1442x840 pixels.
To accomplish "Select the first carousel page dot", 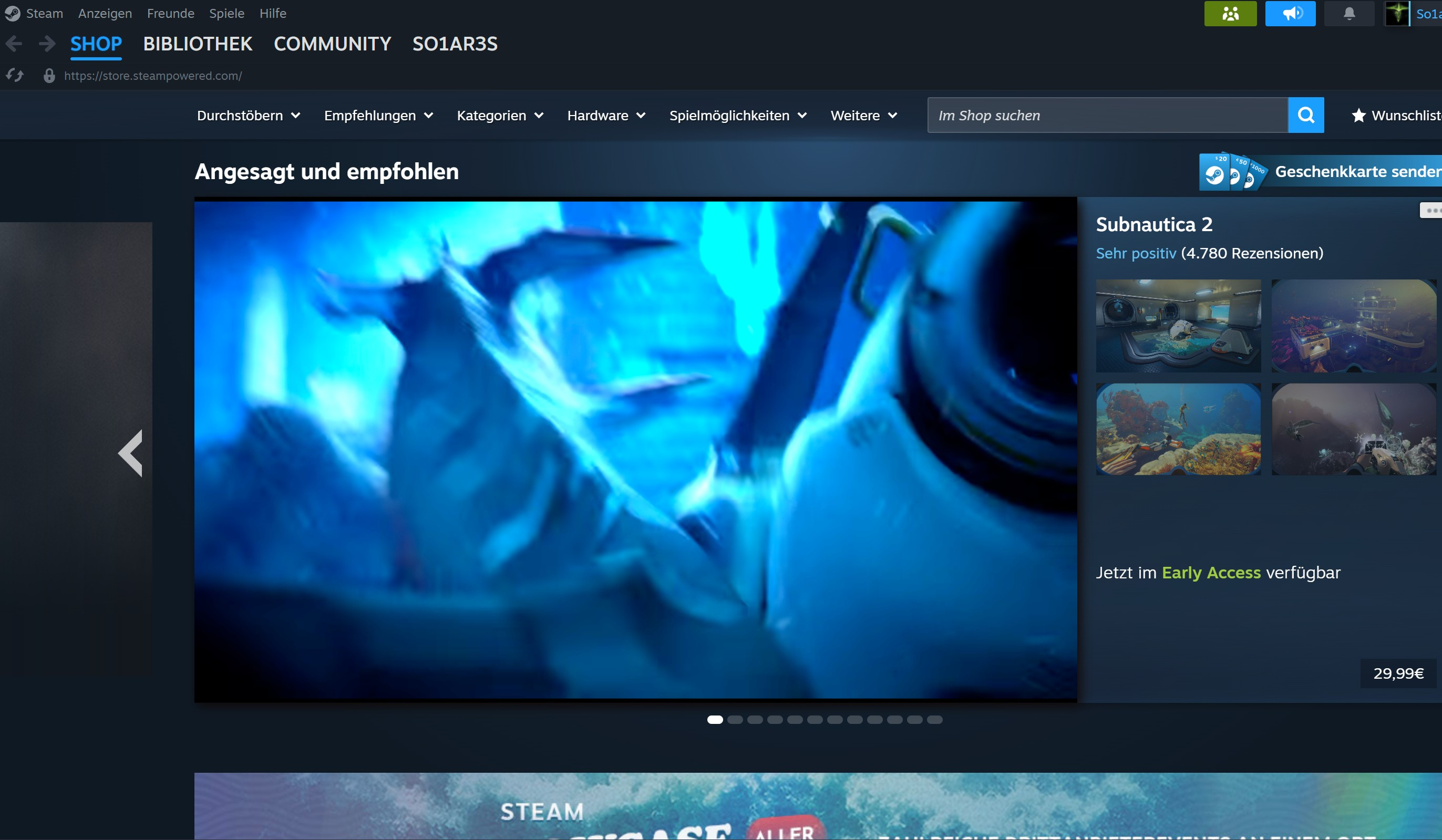I will (x=715, y=720).
